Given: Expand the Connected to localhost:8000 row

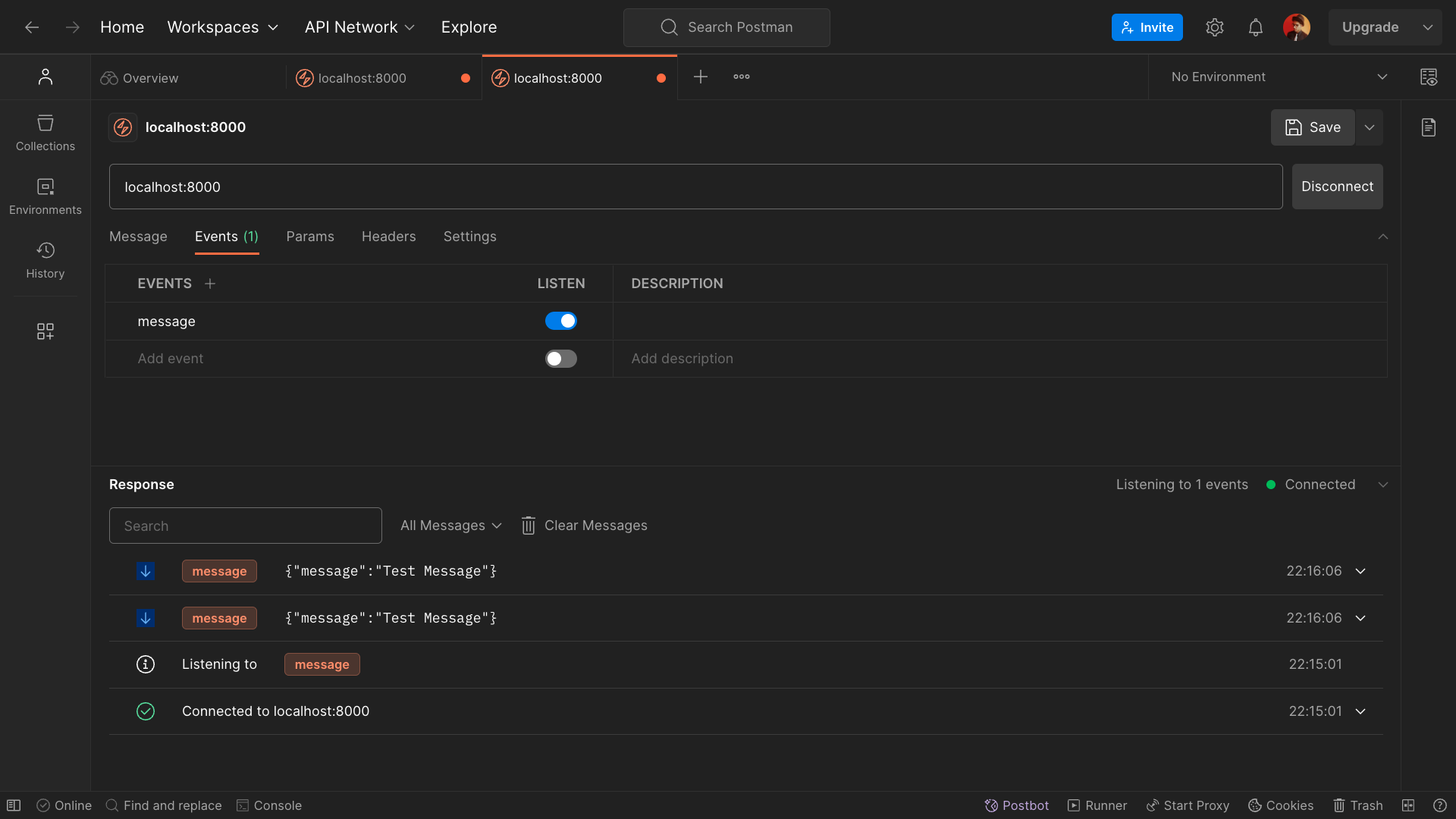Looking at the screenshot, I should click(1360, 711).
